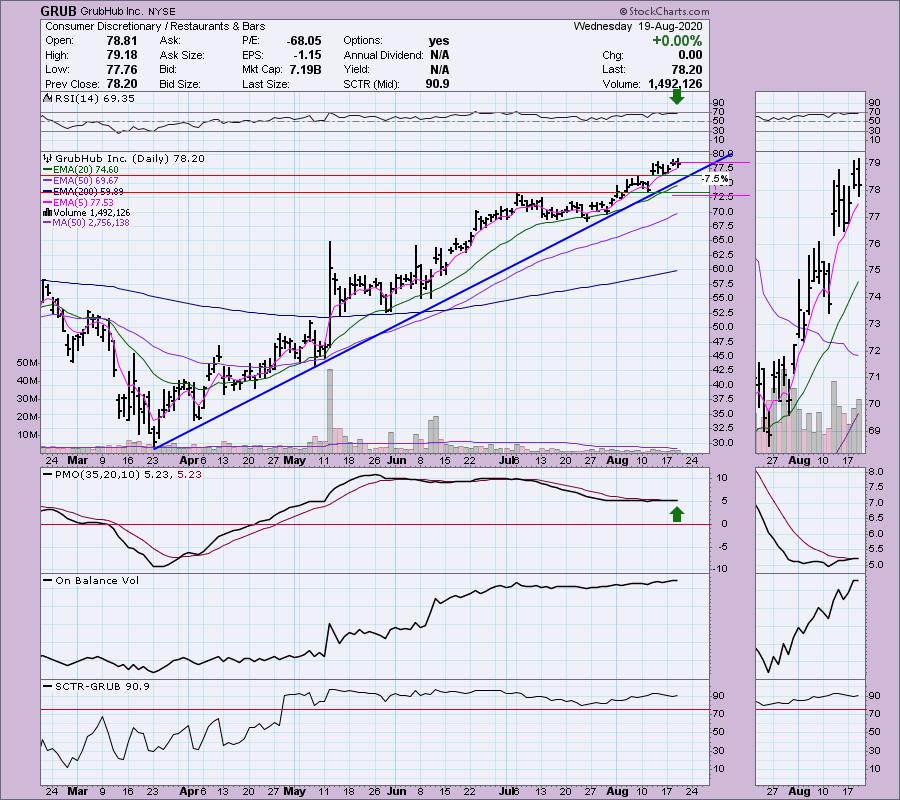Image resolution: width=900 pixels, height=800 pixels.
Task: Click the 50M volume axis label
Action: click(28, 363)
